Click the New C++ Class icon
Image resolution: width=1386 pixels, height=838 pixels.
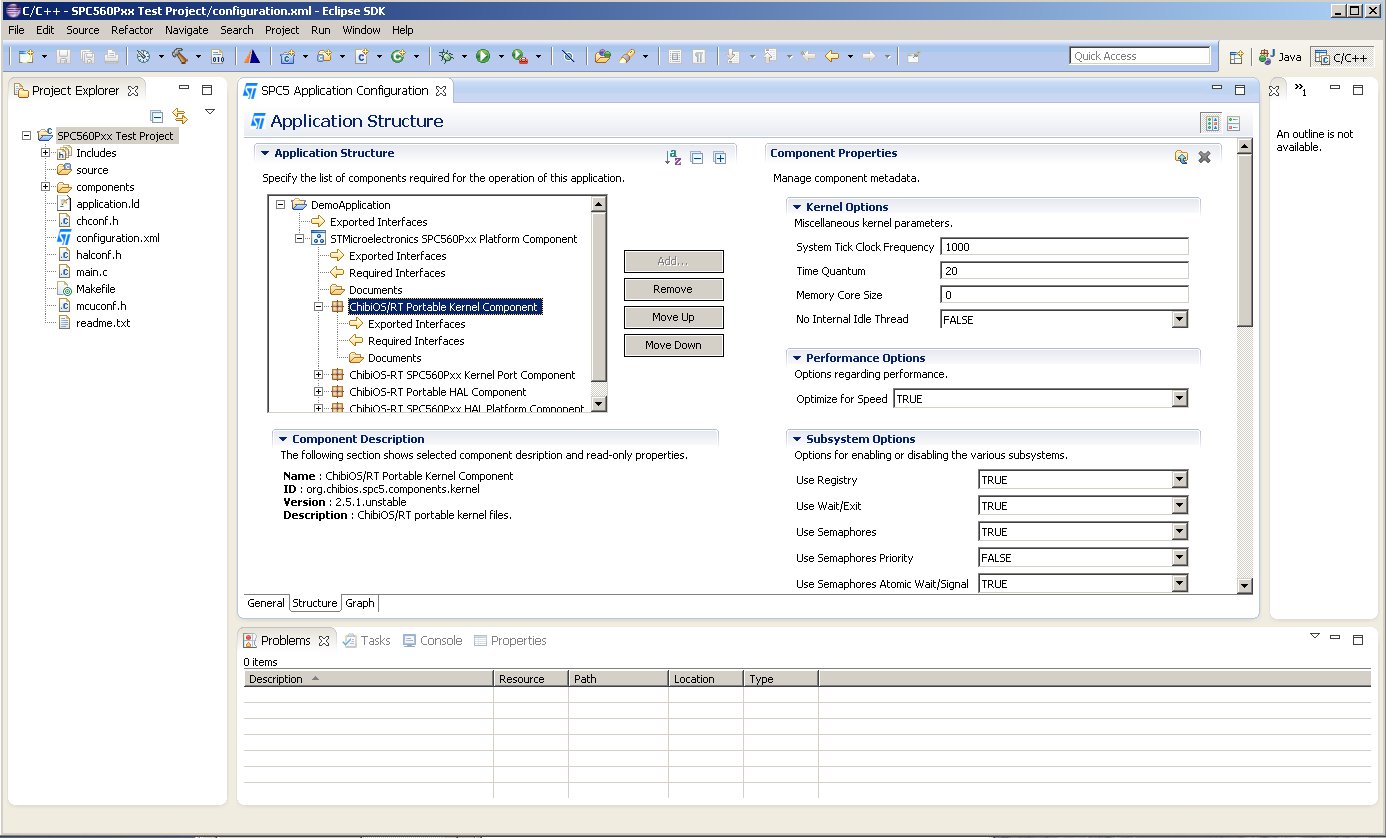398,57
